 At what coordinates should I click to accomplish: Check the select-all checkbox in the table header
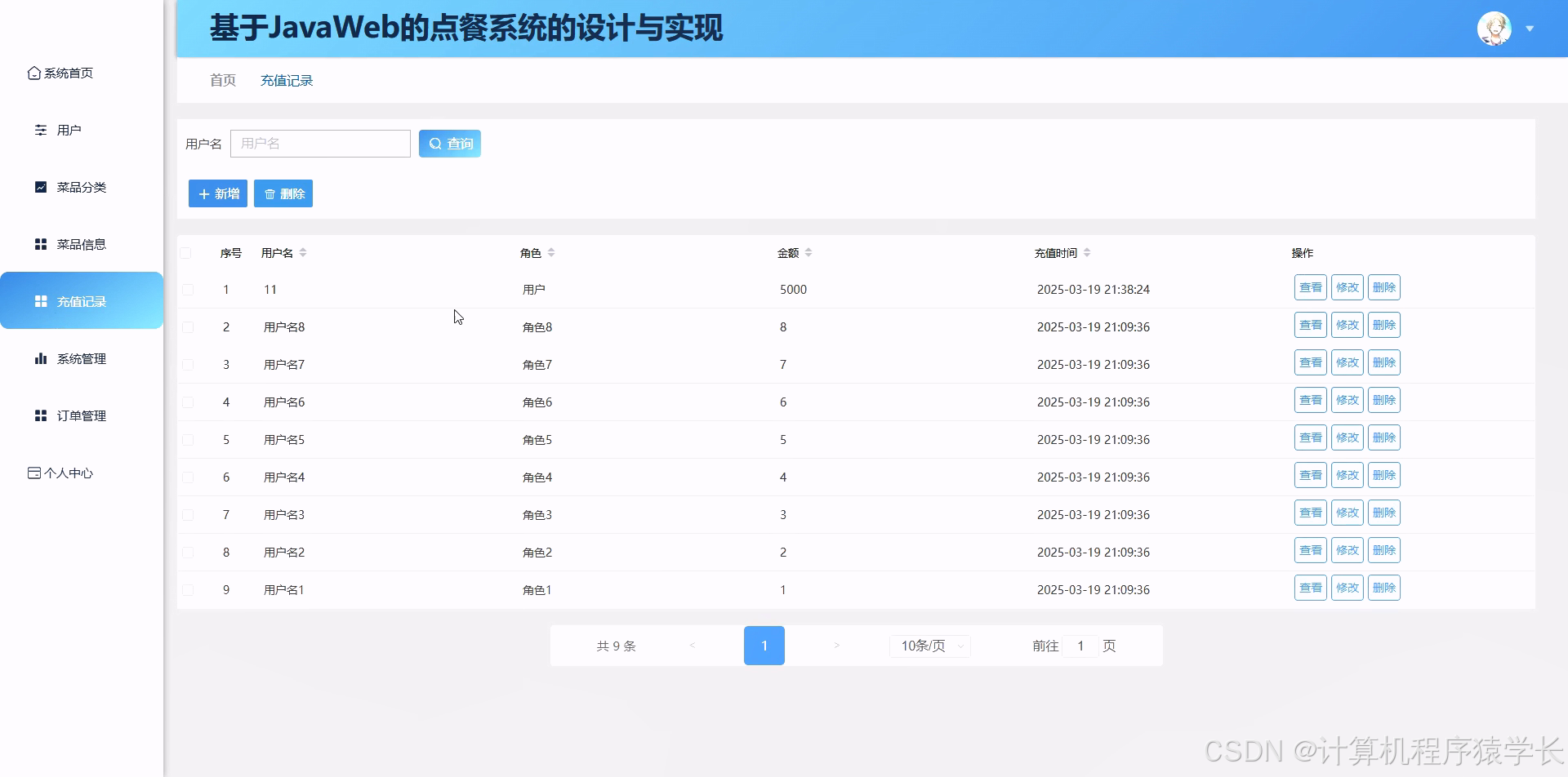(187, 252)
